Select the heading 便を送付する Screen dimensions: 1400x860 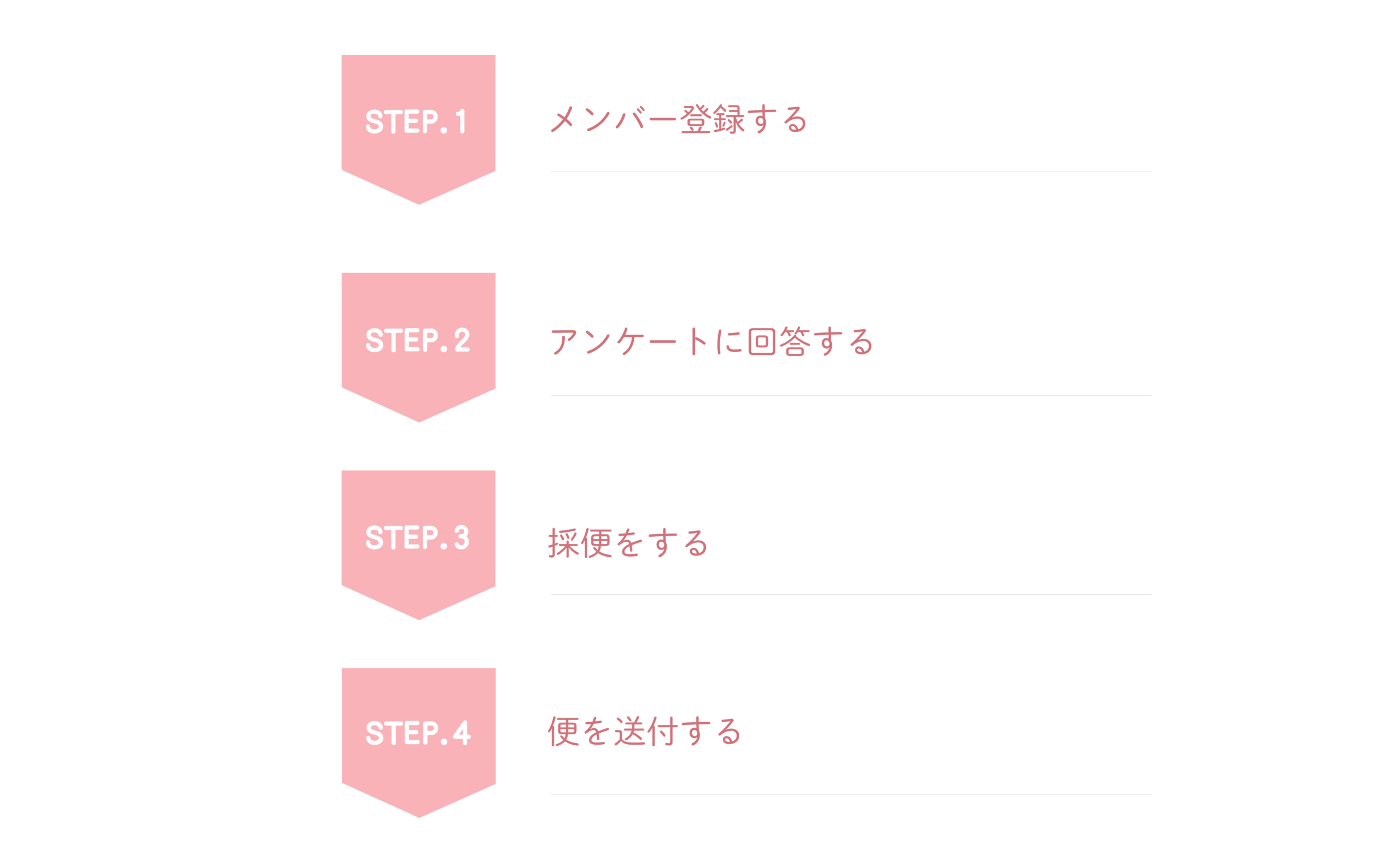tap(645, 731)
